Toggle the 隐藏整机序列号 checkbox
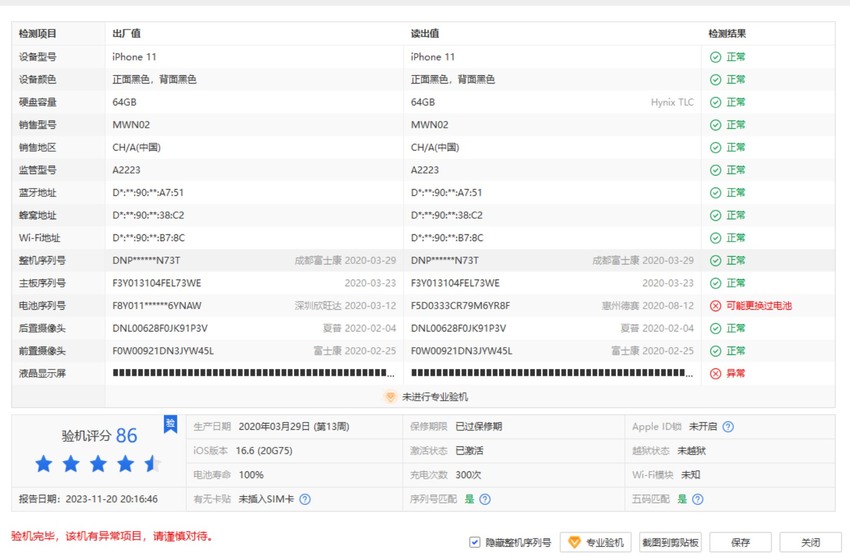Viewport: 850px width, 557px height. (474, 542)
